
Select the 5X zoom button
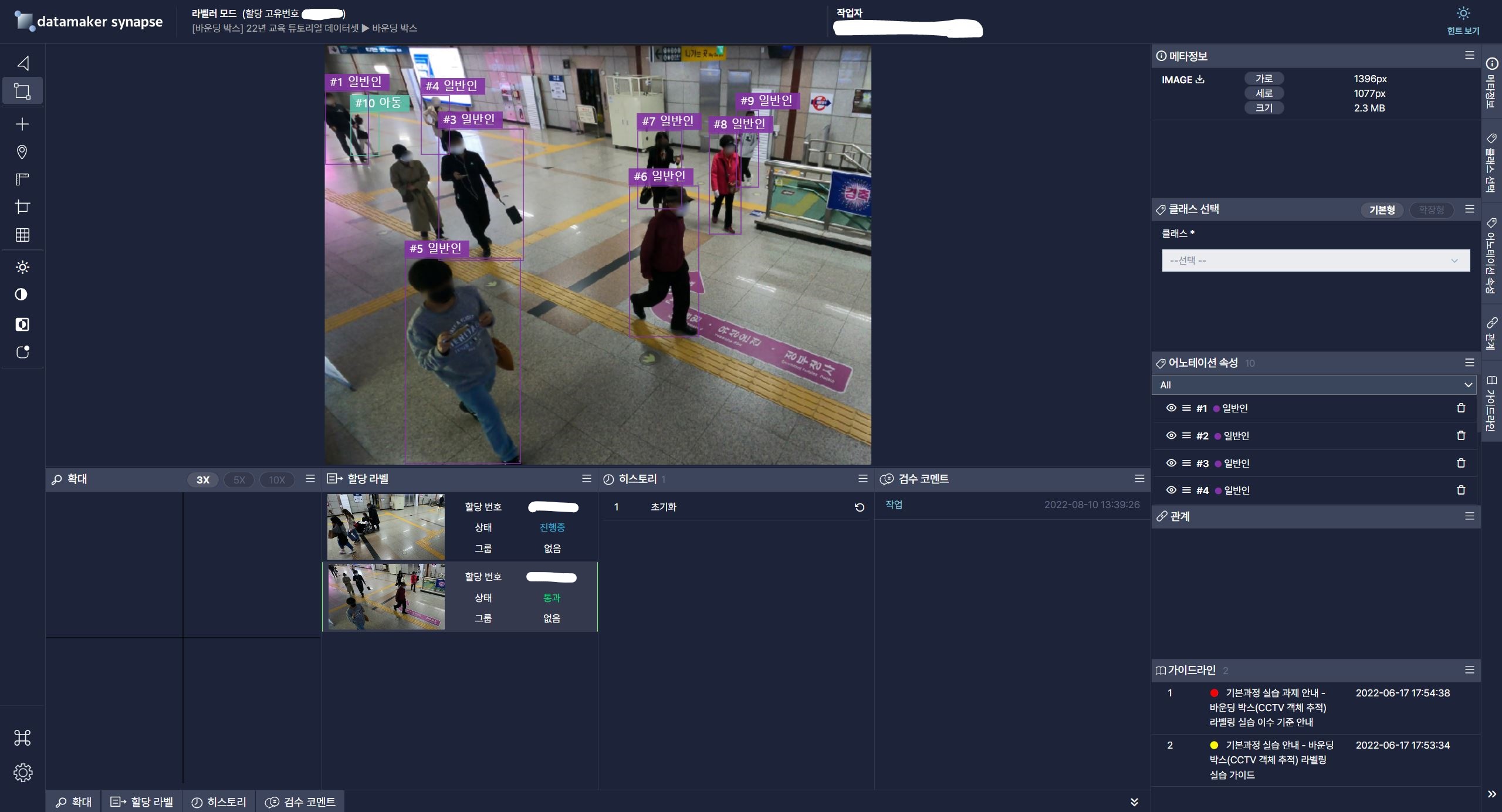click(239, 480)
